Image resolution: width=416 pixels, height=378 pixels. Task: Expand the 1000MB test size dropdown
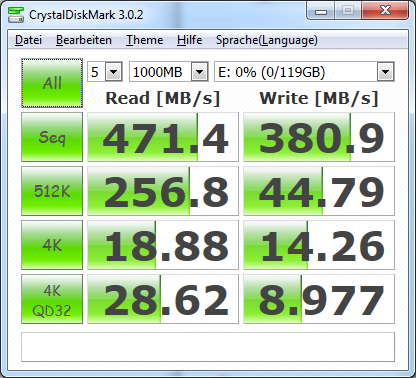click(200, 72)
